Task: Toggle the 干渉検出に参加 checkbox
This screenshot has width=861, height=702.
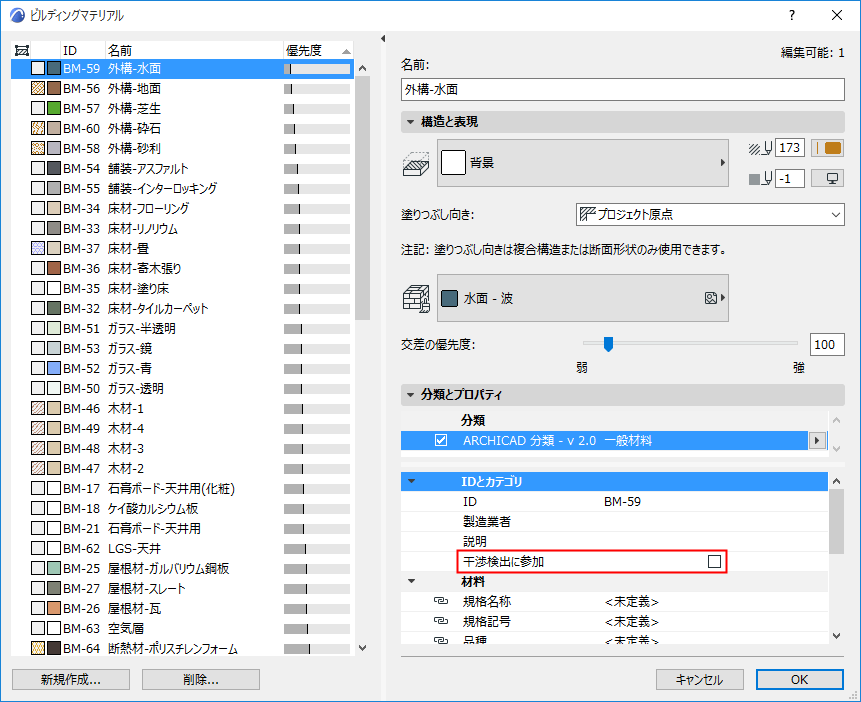Action: [714, 561]
